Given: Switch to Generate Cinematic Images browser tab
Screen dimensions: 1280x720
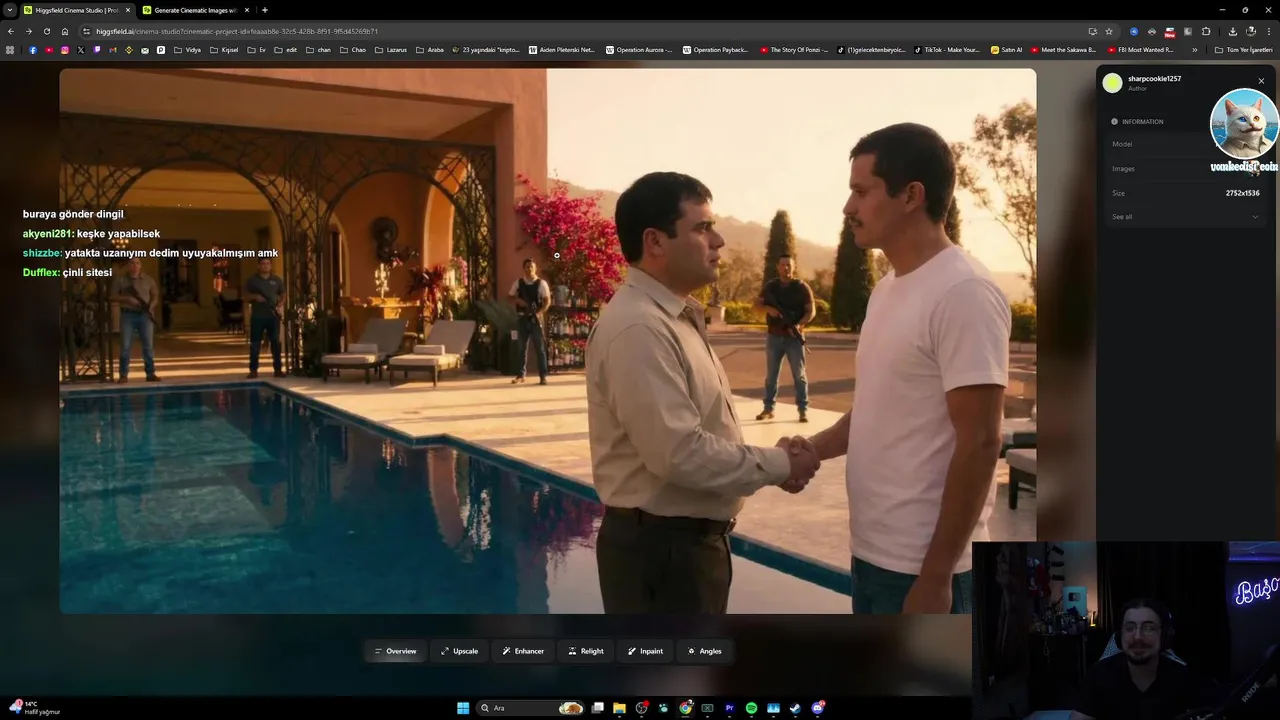Looking at the screenshot, I should pos(195,10).
